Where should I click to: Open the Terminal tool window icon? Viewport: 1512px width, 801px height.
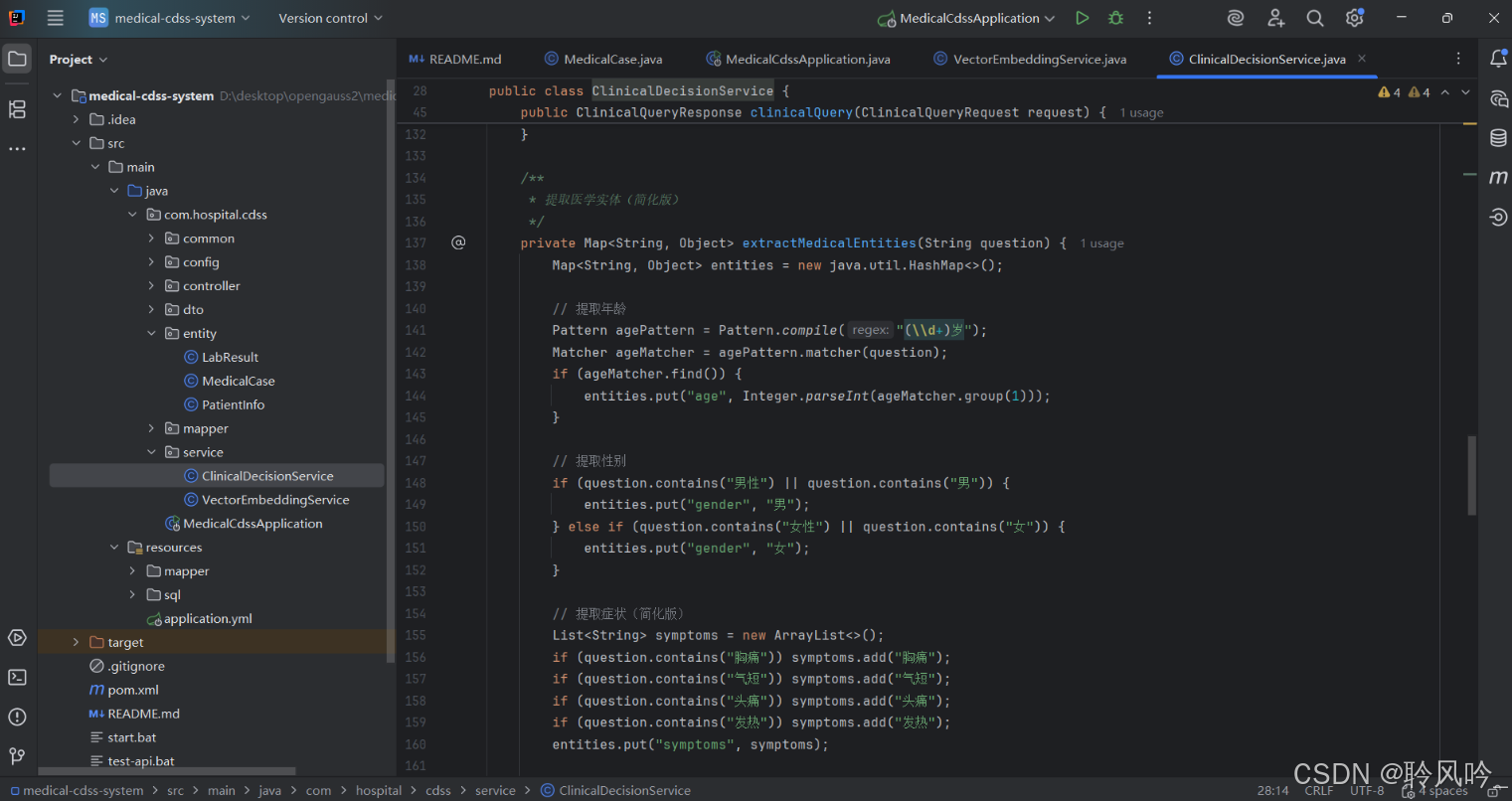pyautogui.click(x=18, y=677)
